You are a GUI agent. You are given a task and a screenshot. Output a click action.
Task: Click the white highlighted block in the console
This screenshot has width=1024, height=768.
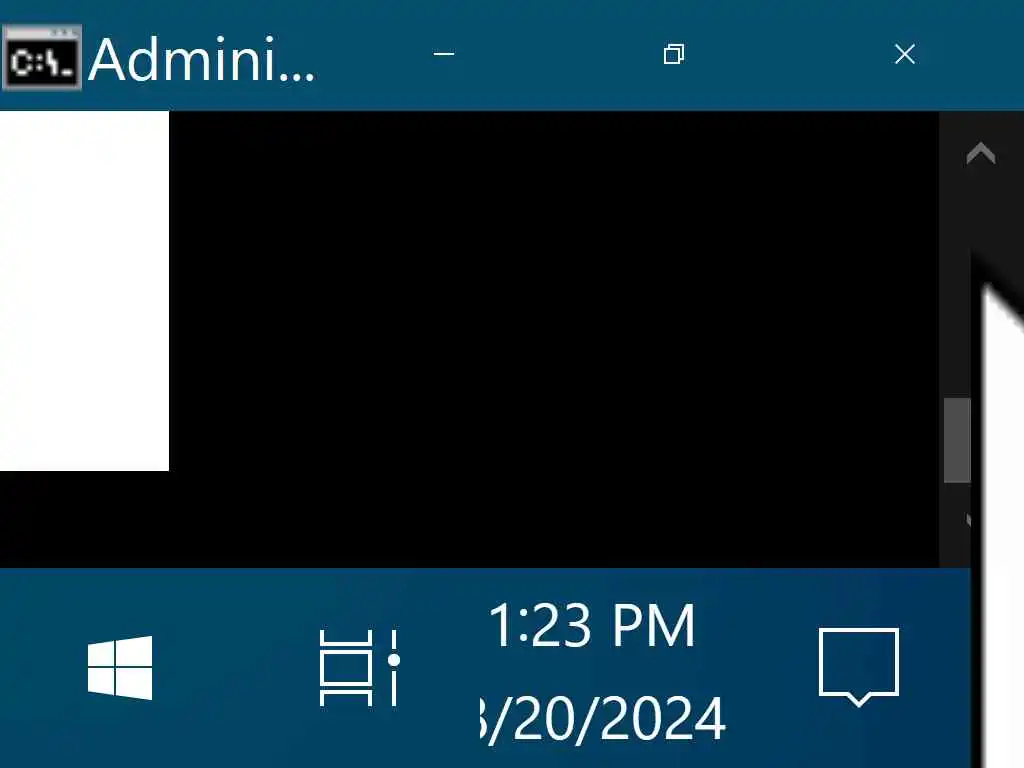click(x=84, y=291)
